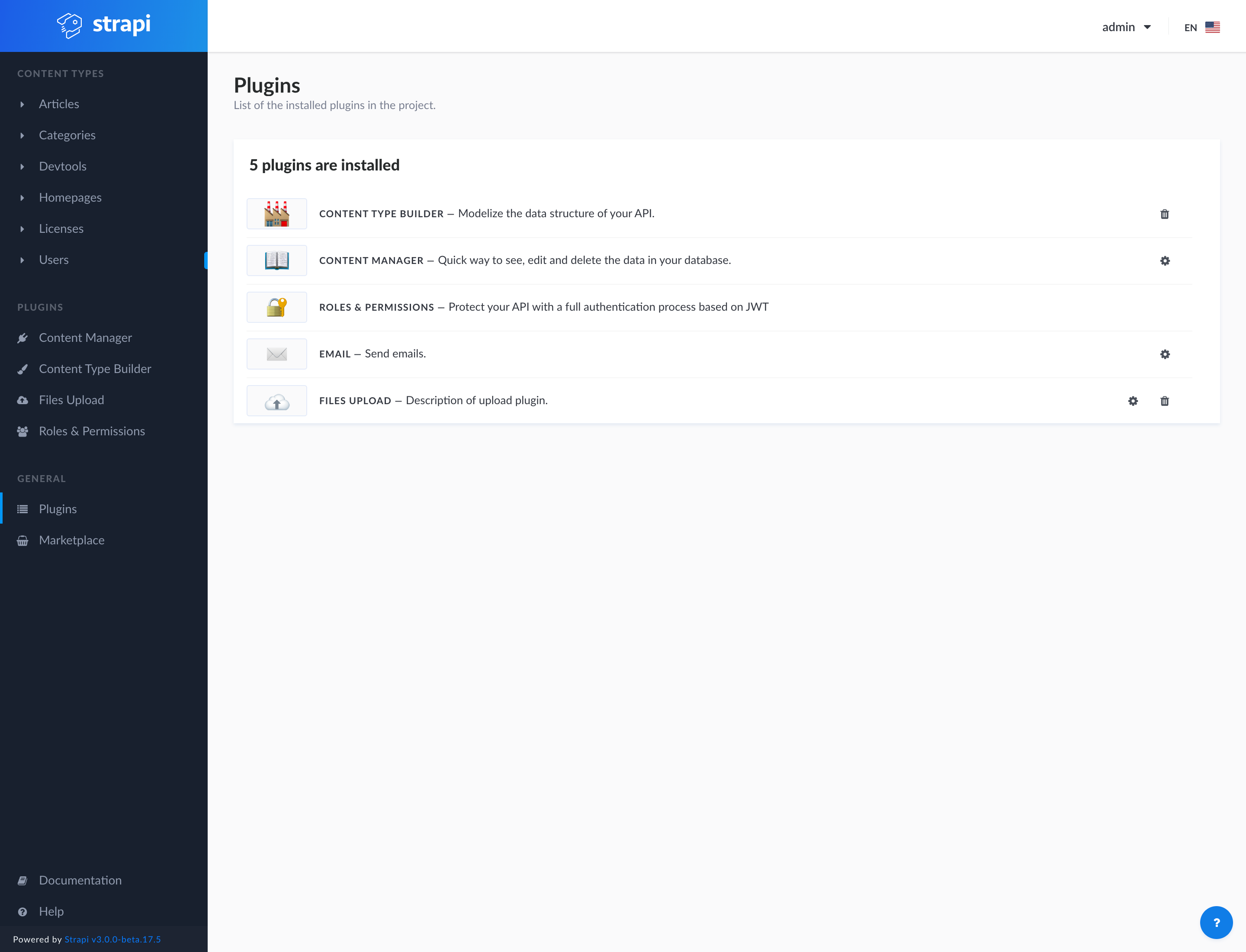
Task: Open Email plugin settings gear
Action: pyautogui.click(x=1164, y=354)
